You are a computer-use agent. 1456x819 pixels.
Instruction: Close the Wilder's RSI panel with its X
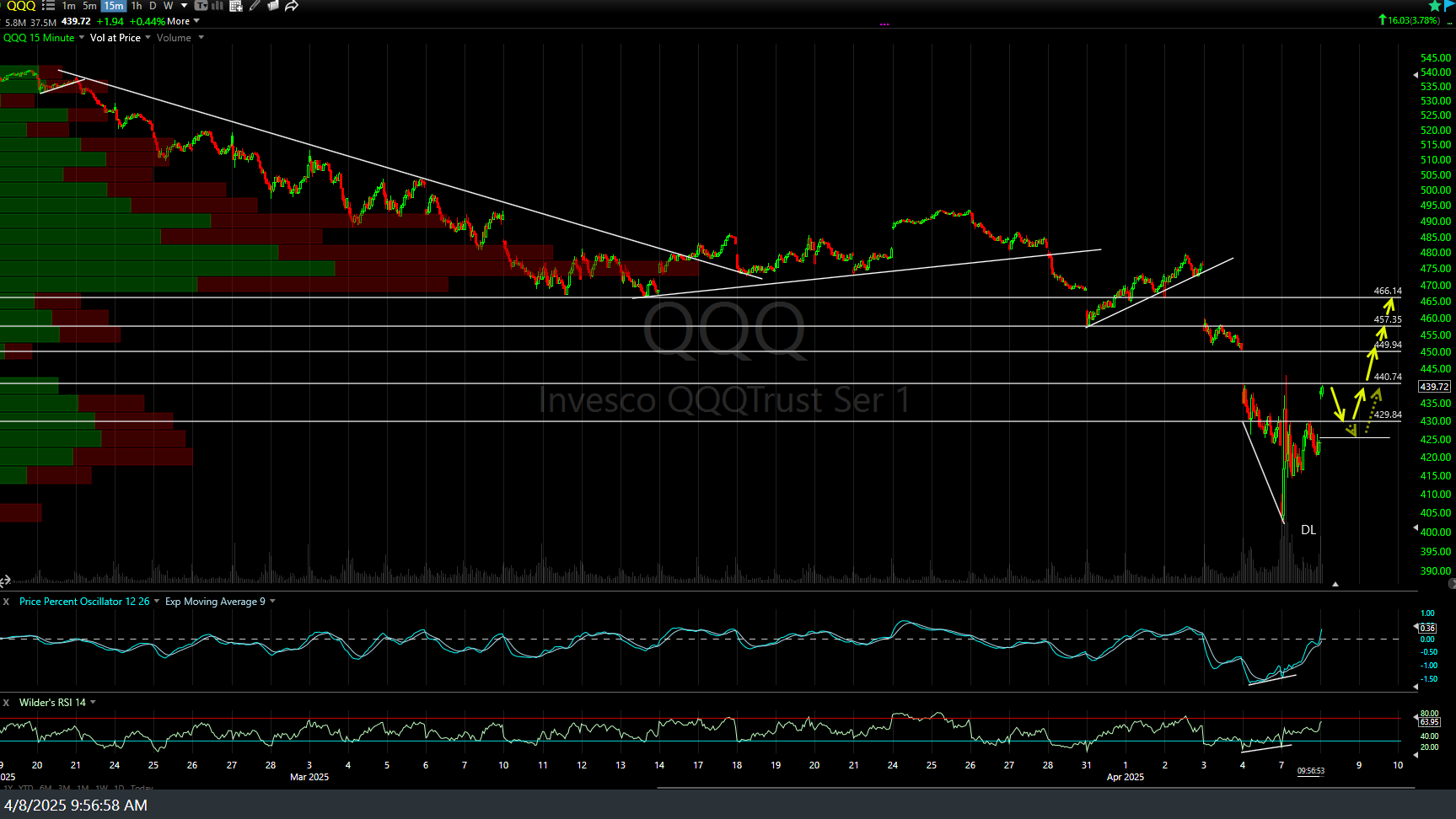click(x=6, y=702)
